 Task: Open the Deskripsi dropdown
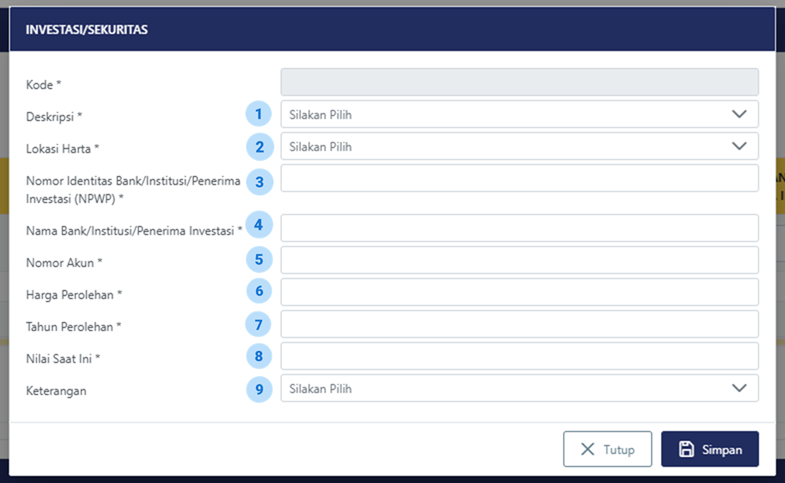click(519, 114)
